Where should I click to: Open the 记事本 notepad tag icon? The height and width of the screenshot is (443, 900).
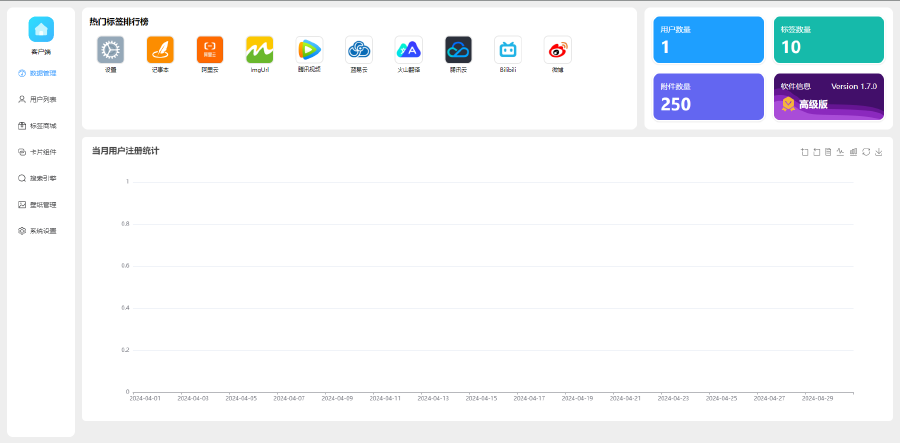tap(160, 49)
